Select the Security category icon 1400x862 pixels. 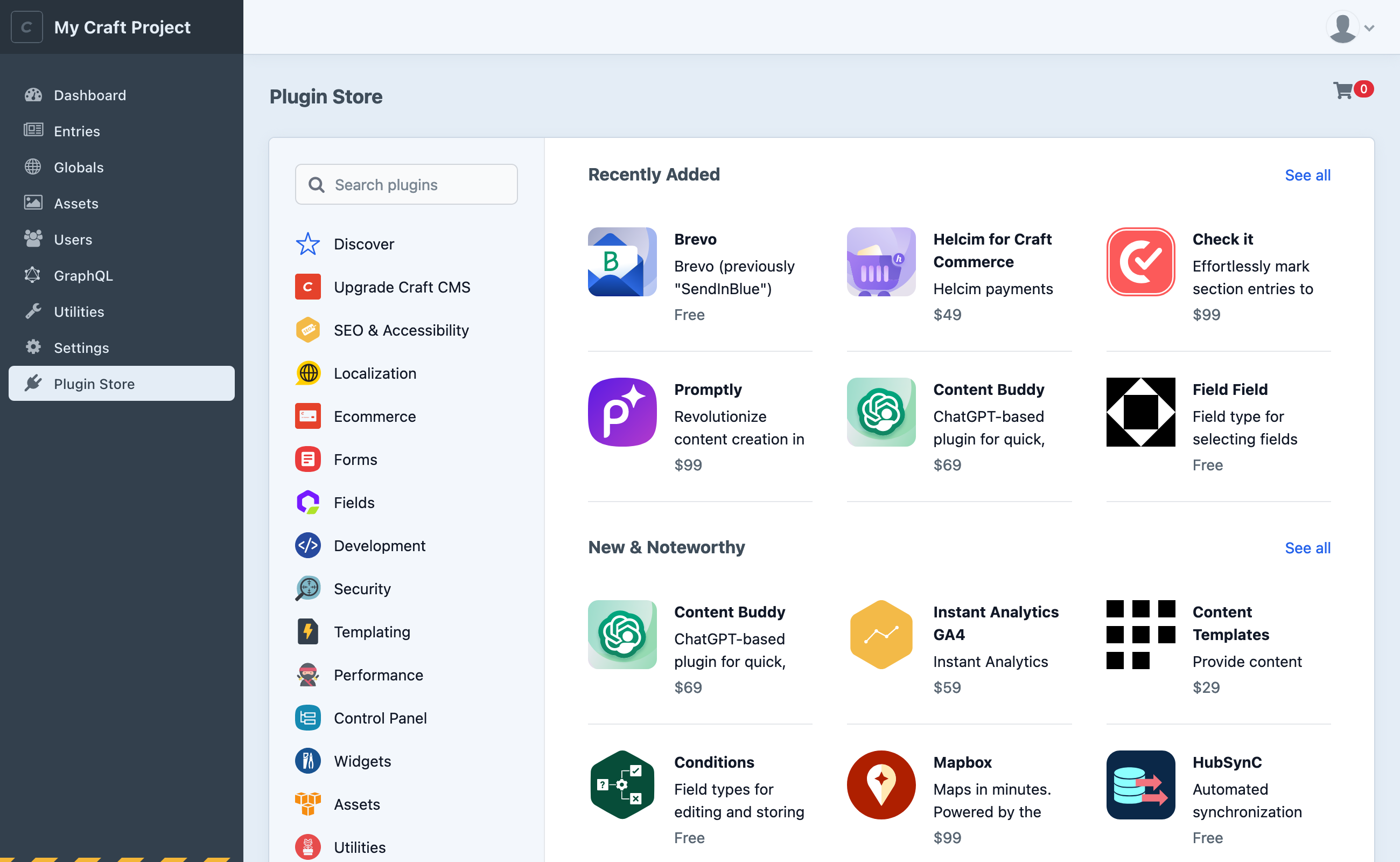pos(307,588)
